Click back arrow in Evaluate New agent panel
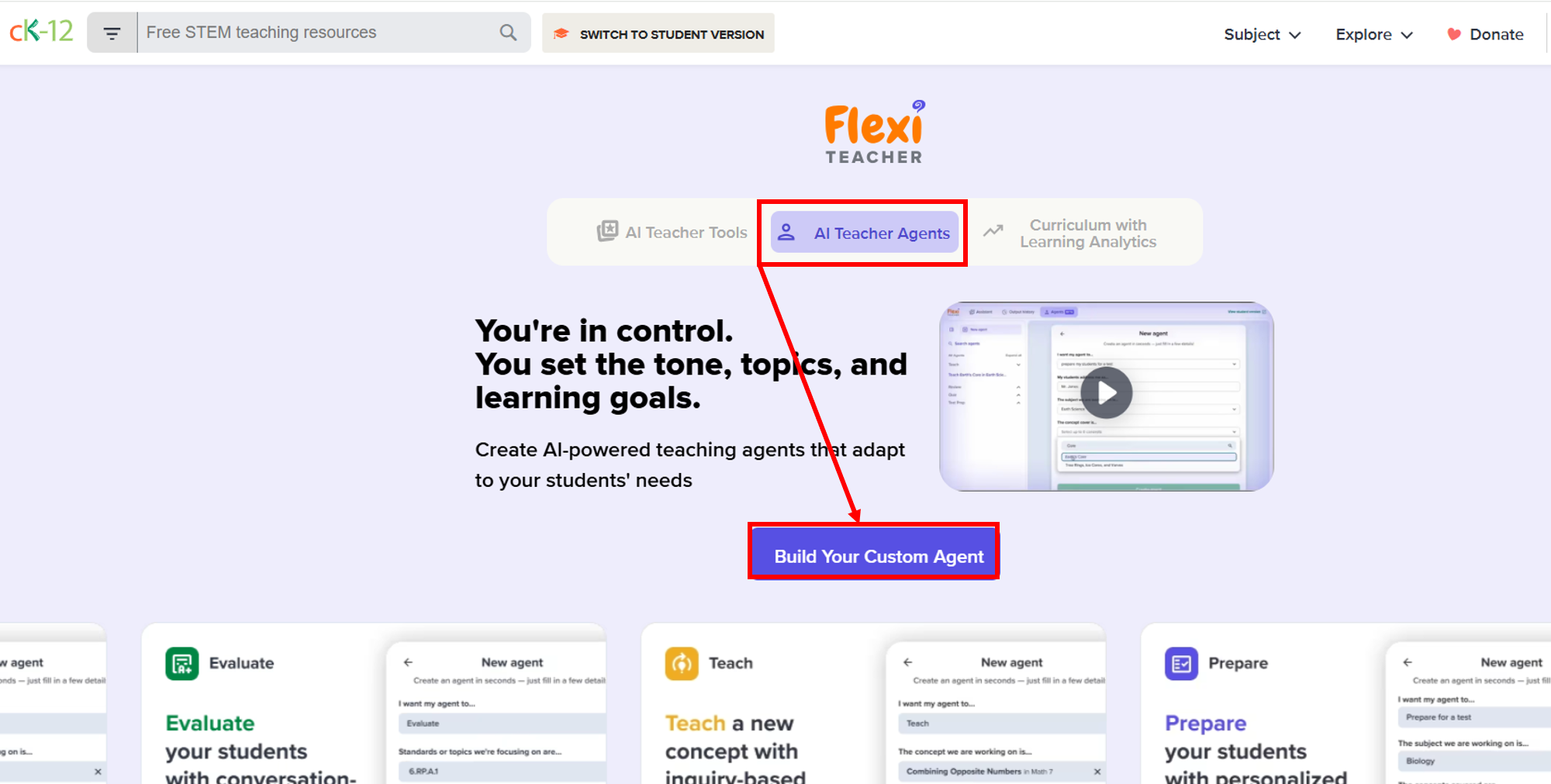Image resolution: width=1551 pixels, height=784 pixels. 408,662
